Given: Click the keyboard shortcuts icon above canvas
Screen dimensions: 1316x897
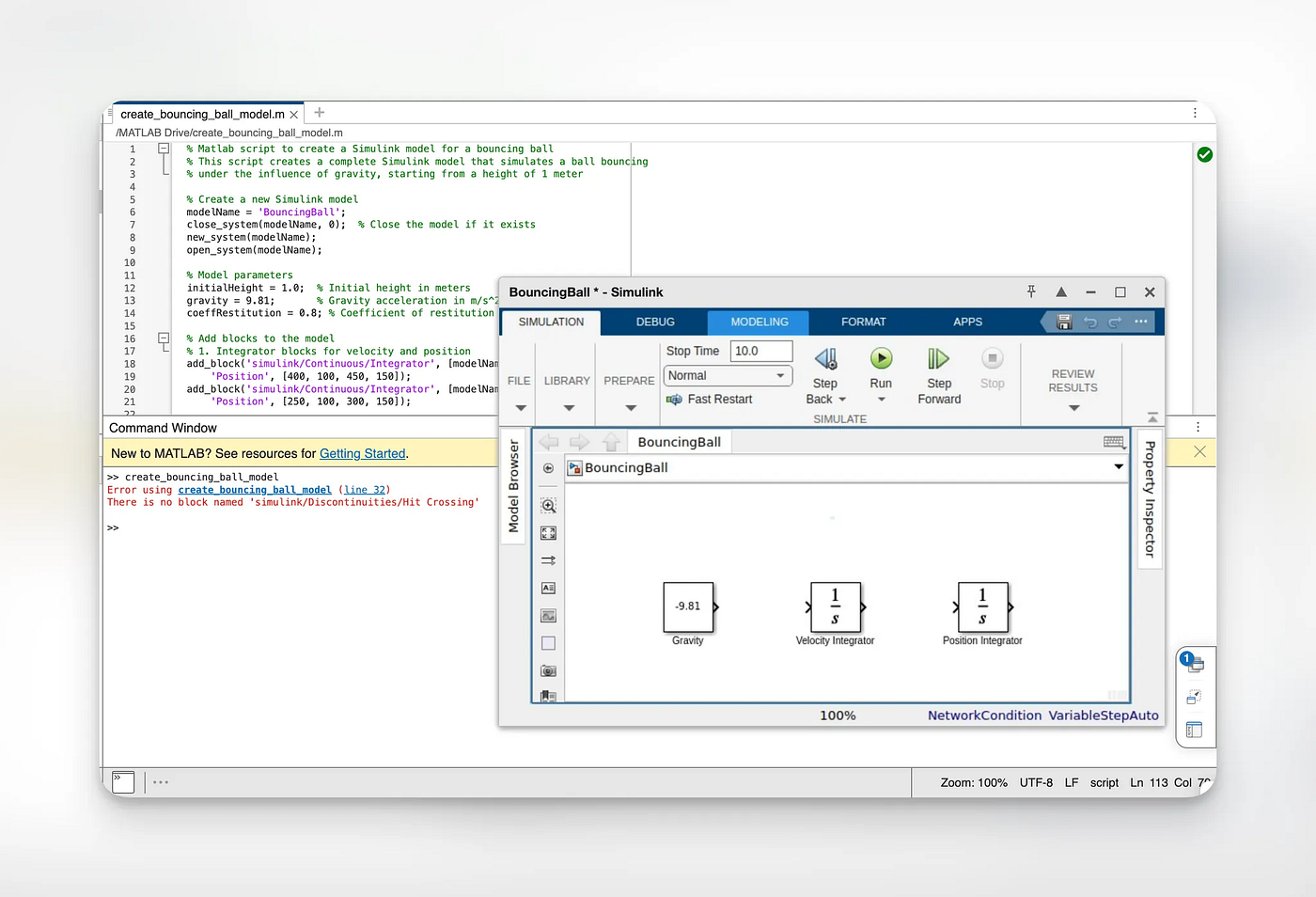Looking at the screenshot, I should (1114, 442).
